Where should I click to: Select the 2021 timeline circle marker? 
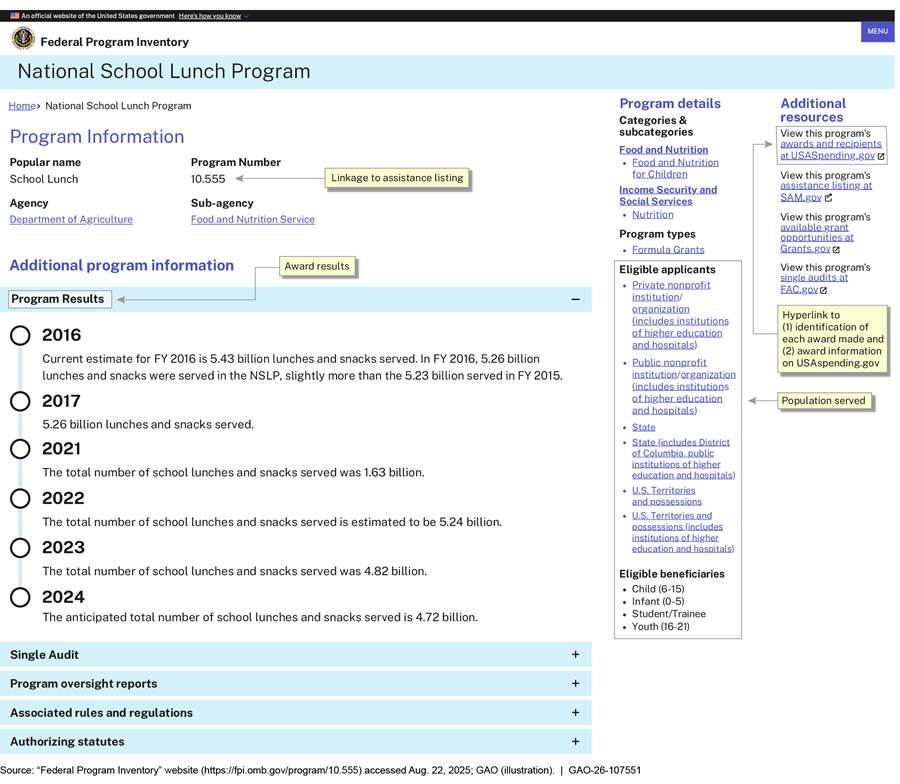(x=20, y=449)
